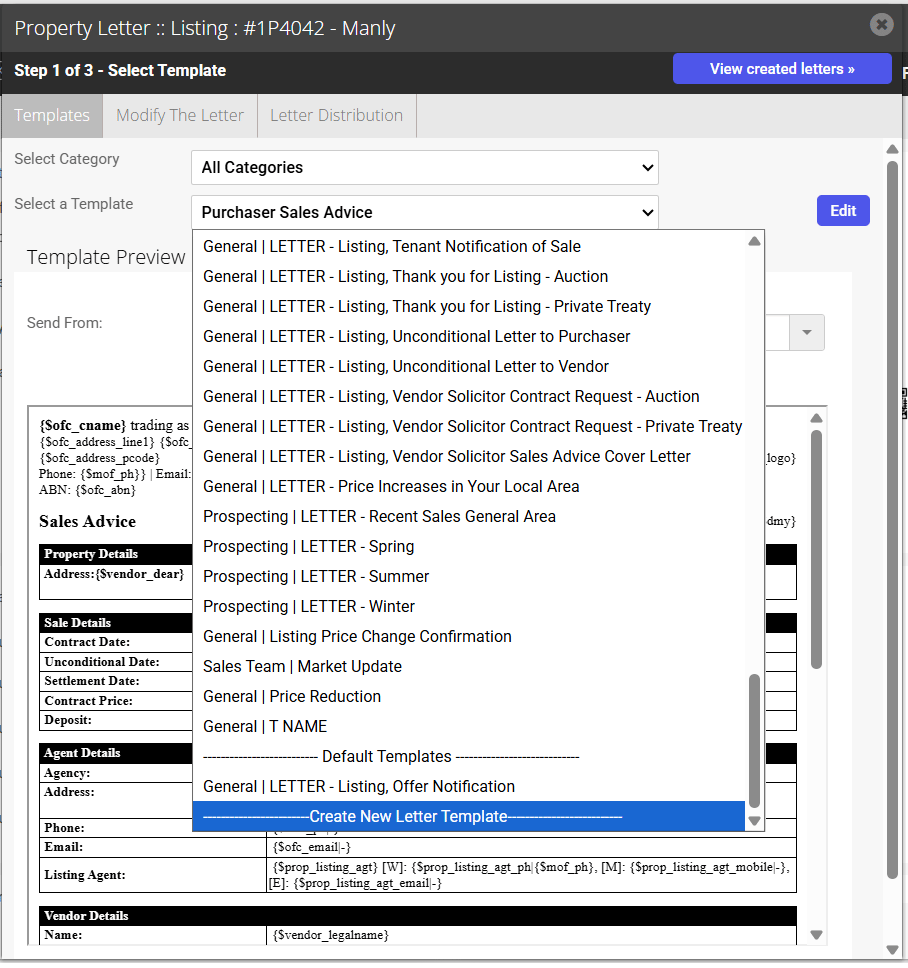The width and height of the screenshot is (908, 968).
Task: Open the Send From dropdown arrow
Action: pyautogui.click(x=807, y=332)
